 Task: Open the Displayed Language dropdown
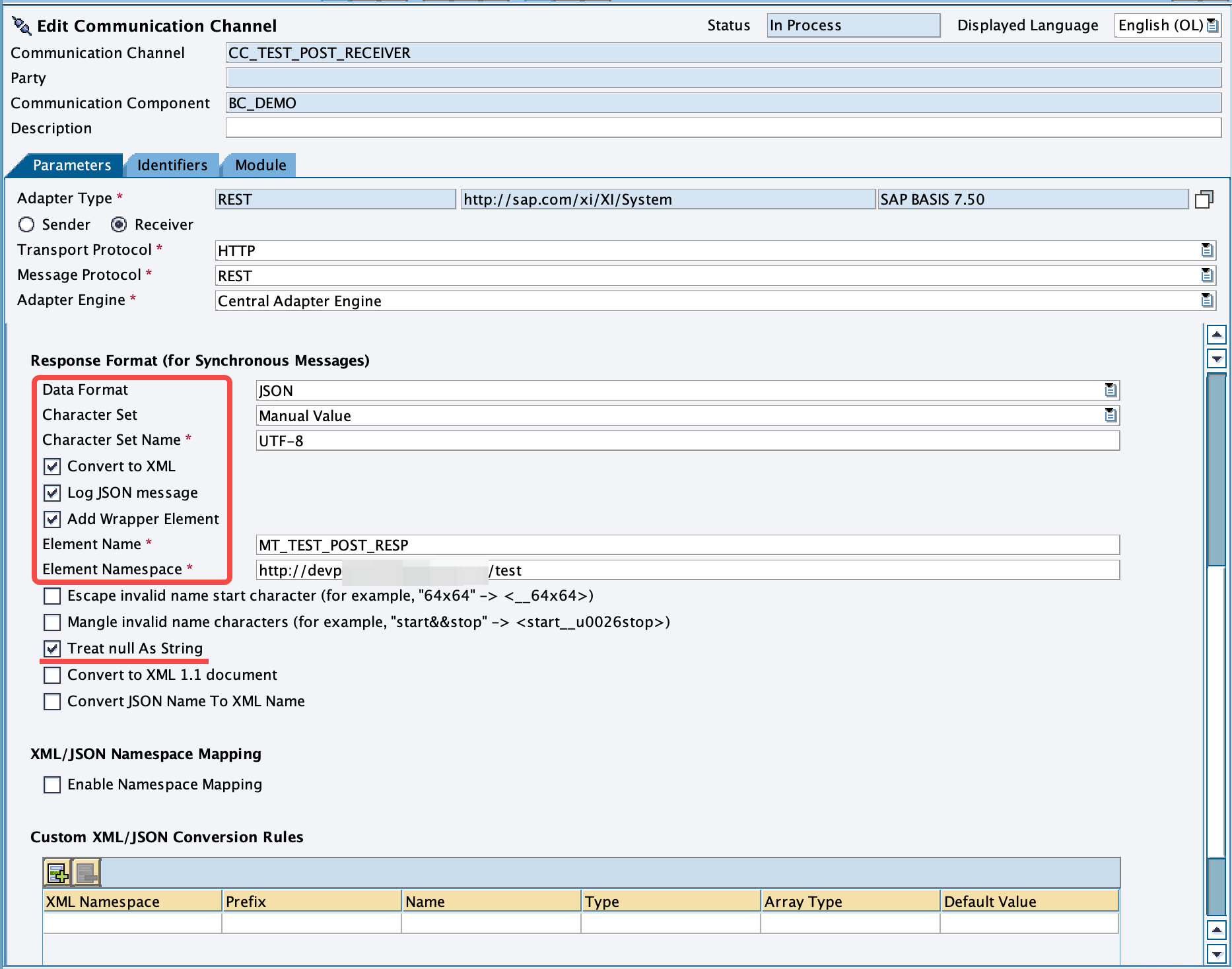tap(1212, 26)
